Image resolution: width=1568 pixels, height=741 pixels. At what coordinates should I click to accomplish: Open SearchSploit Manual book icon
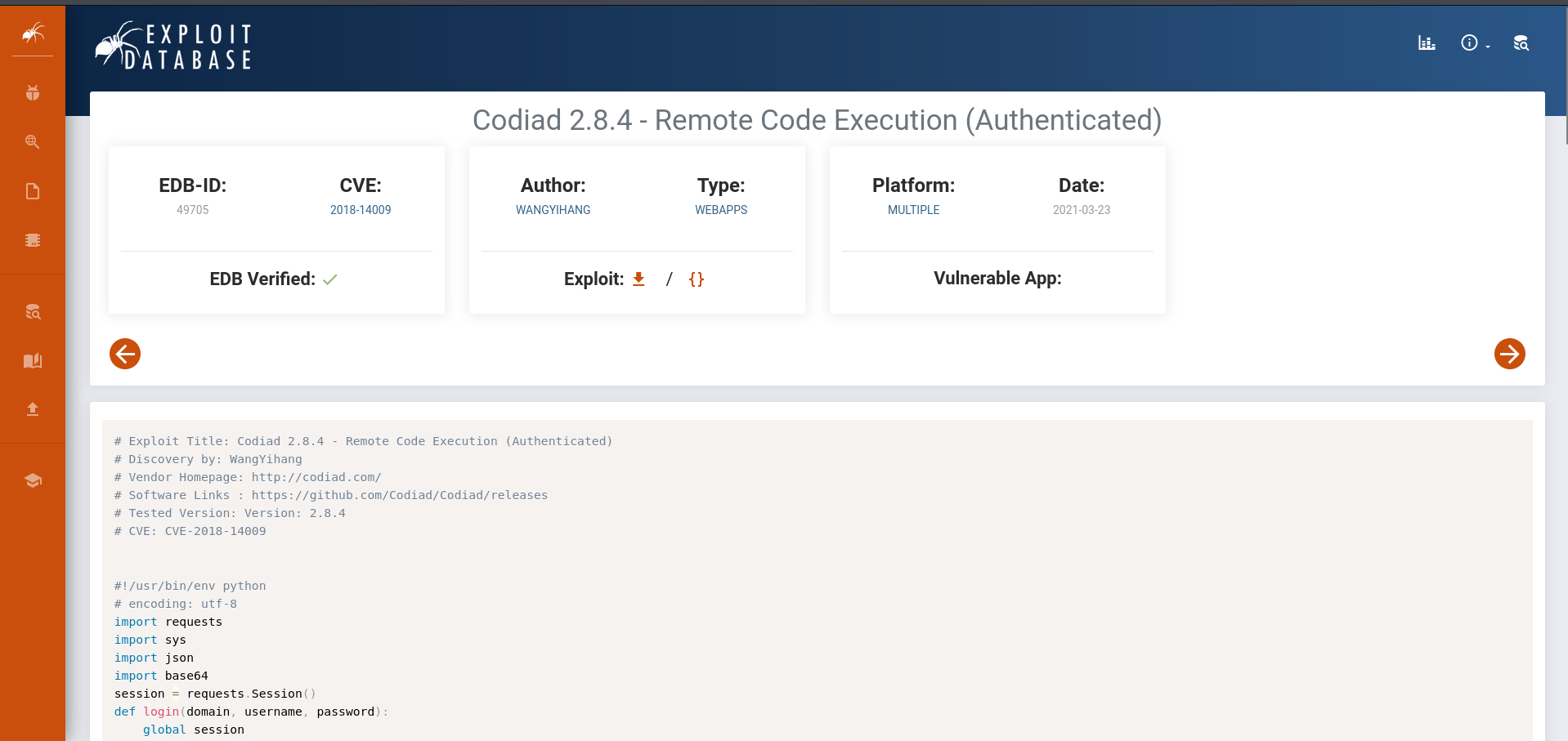33,360
